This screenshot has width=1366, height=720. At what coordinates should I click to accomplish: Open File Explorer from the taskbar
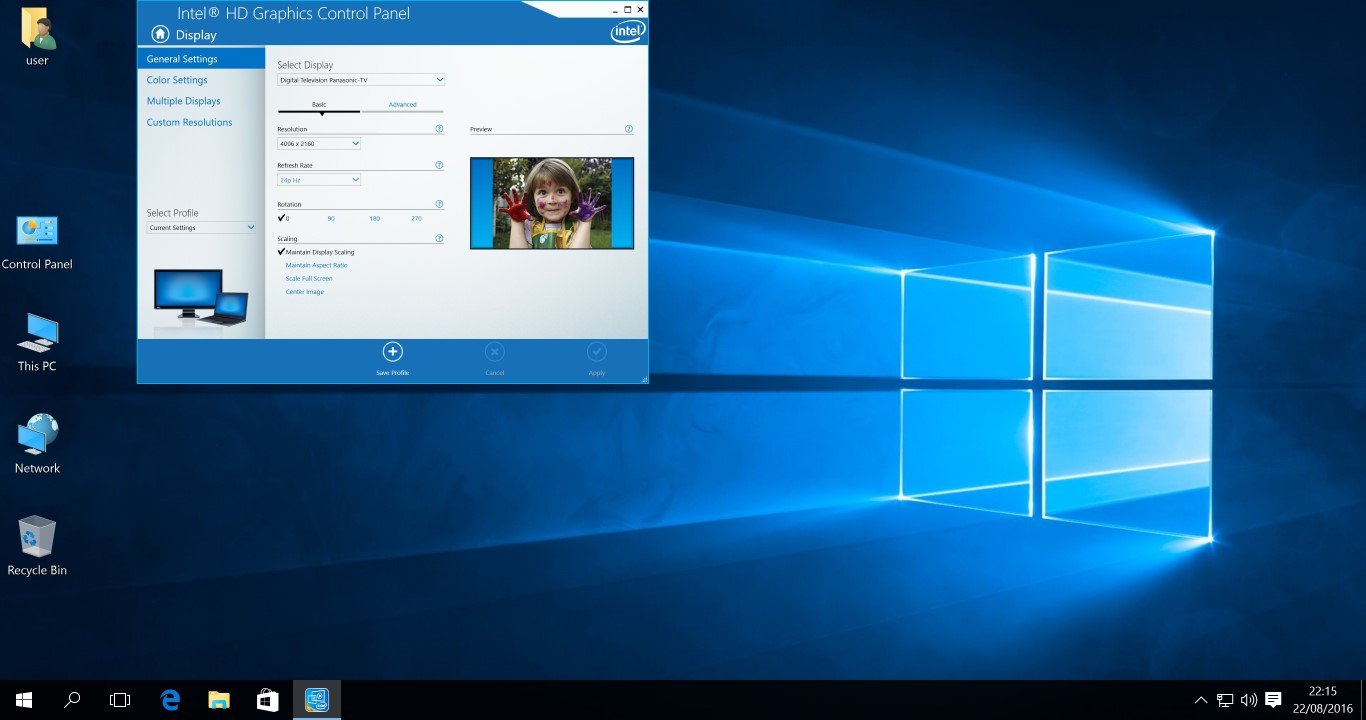[218, 700]
